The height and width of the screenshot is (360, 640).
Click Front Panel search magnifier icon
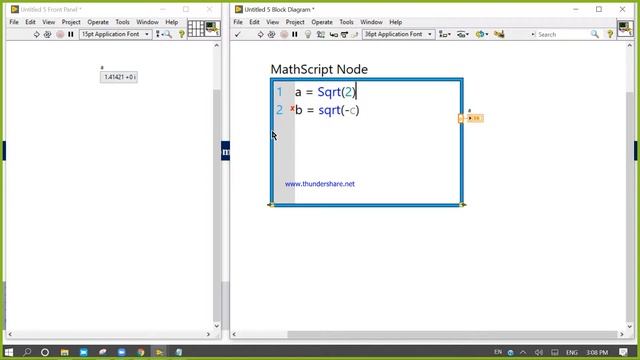click(168, 35)
